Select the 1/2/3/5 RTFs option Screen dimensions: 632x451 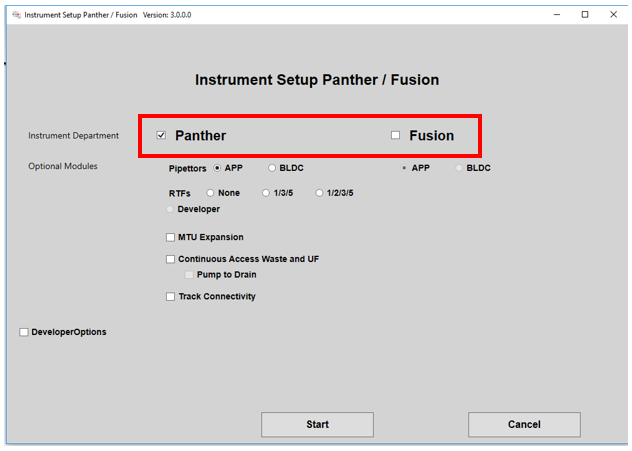(x=319, y=192)
